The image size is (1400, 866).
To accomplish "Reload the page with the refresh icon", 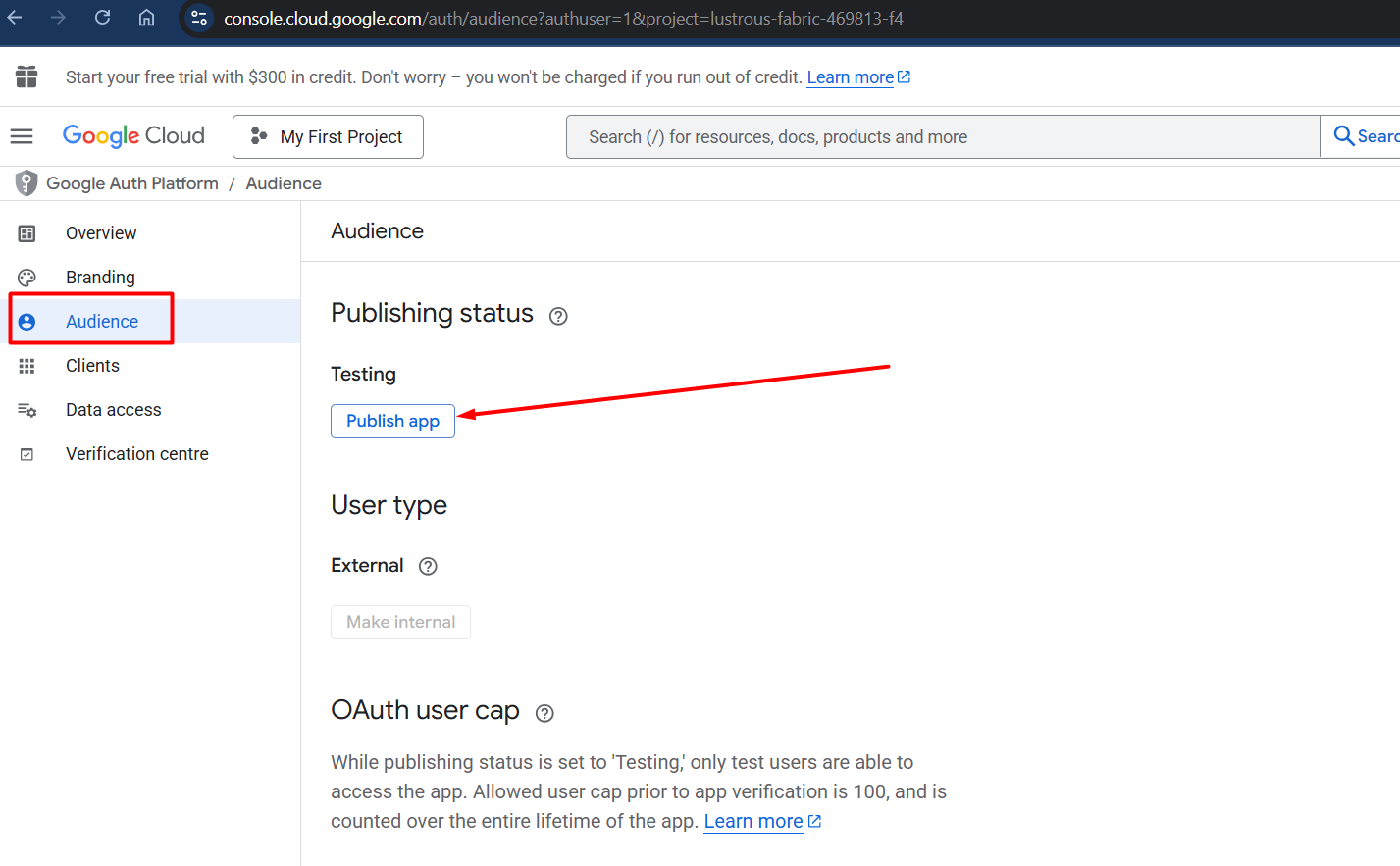I will click(102, 18).
